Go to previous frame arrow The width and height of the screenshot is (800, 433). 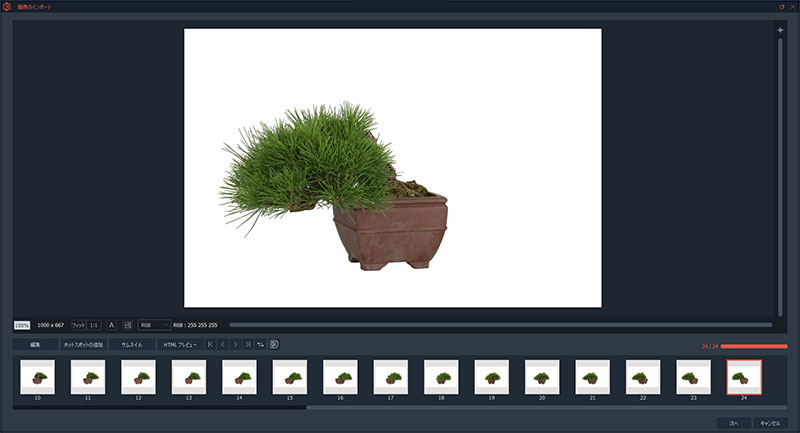tap(222, 345)
